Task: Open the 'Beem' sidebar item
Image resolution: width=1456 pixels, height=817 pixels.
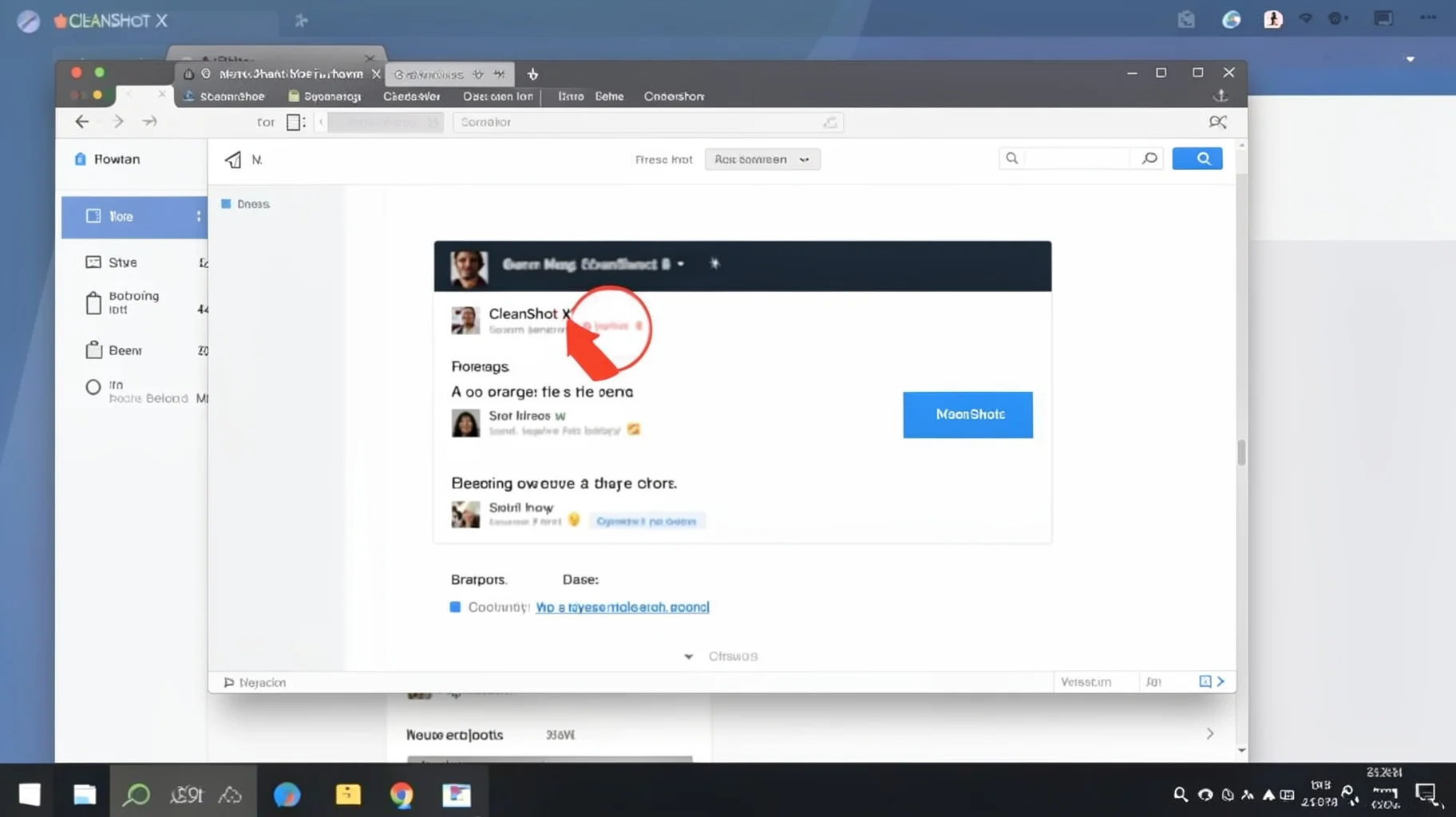Action: pos(125,350)
